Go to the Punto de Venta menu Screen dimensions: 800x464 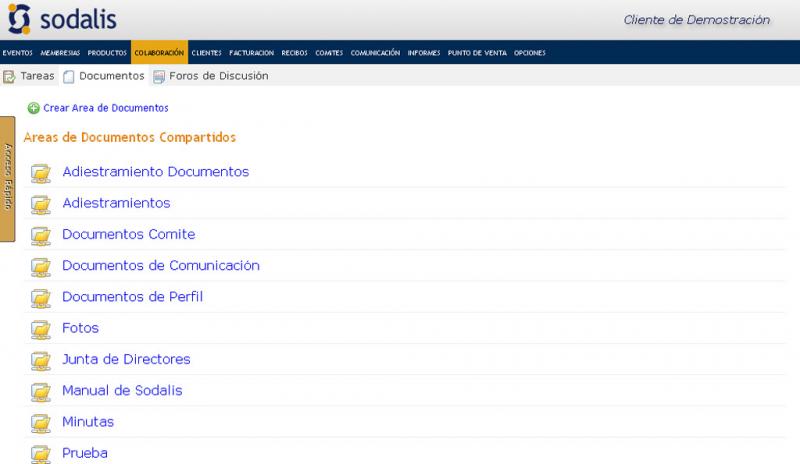477,53
